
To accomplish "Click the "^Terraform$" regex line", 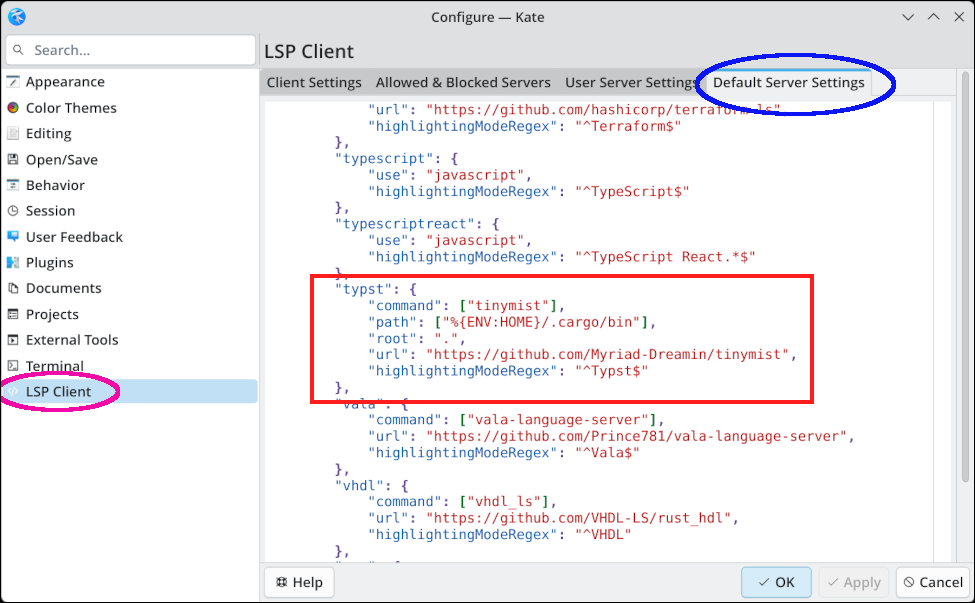I will click(x=524, y=126).
